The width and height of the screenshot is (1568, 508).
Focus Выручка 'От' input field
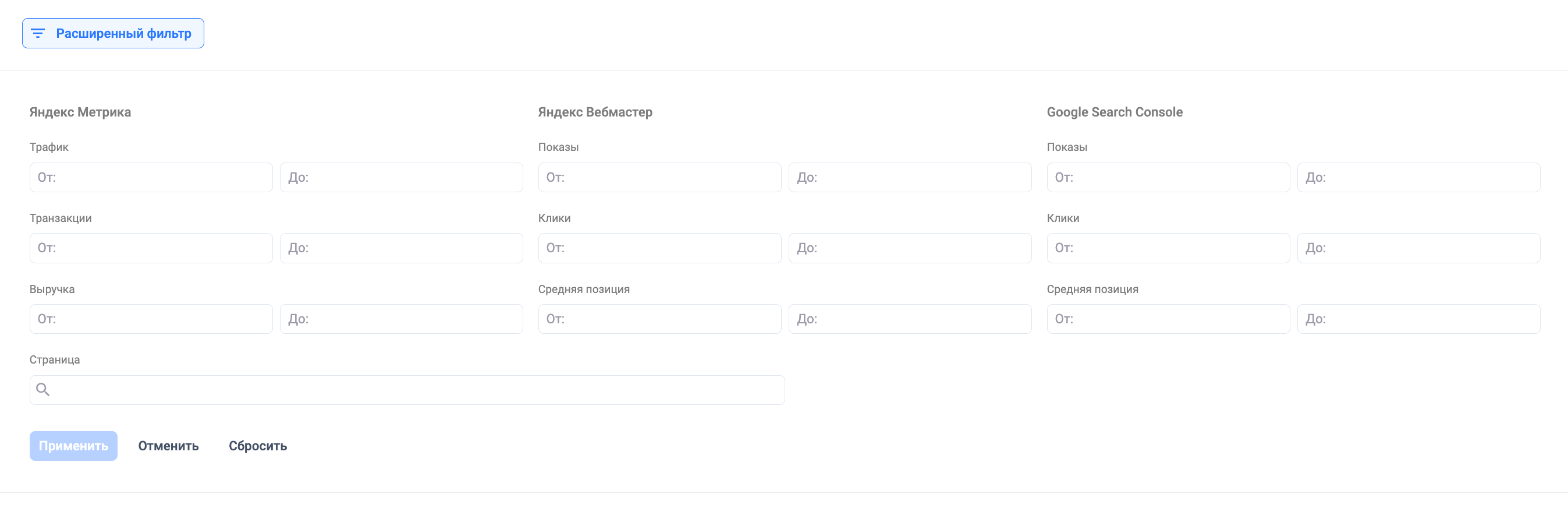[x=151, y=319]
